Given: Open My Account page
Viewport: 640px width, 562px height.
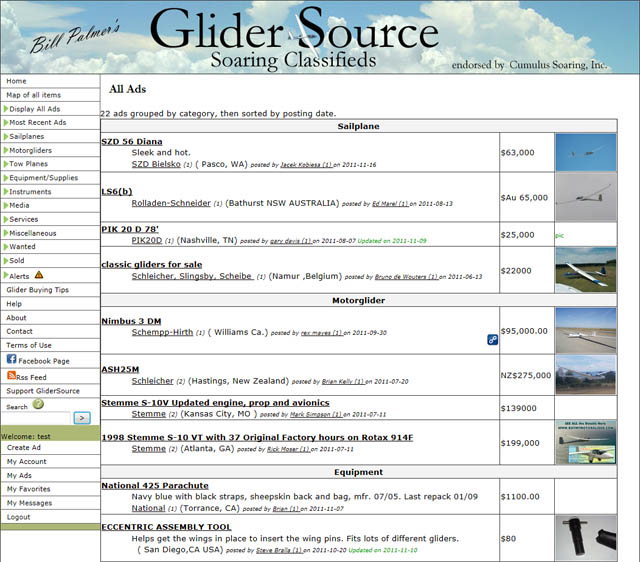Looking at the screenshot, I should [27, 461].
